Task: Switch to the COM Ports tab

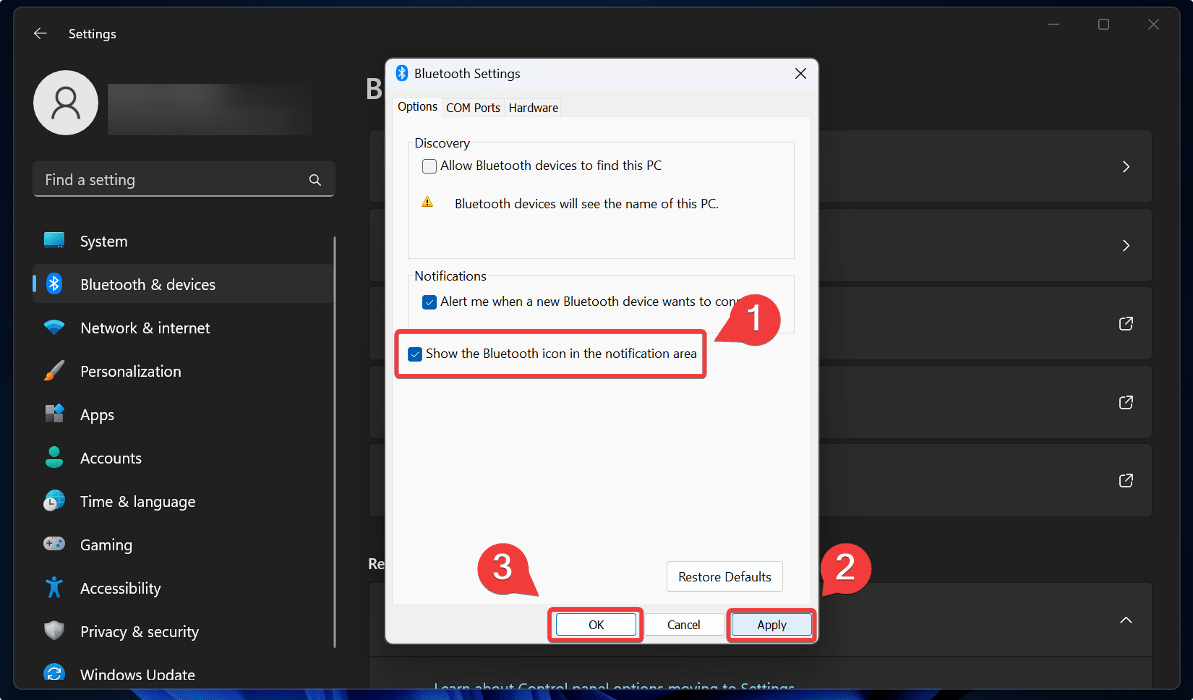Action: (x=473, y=107)
